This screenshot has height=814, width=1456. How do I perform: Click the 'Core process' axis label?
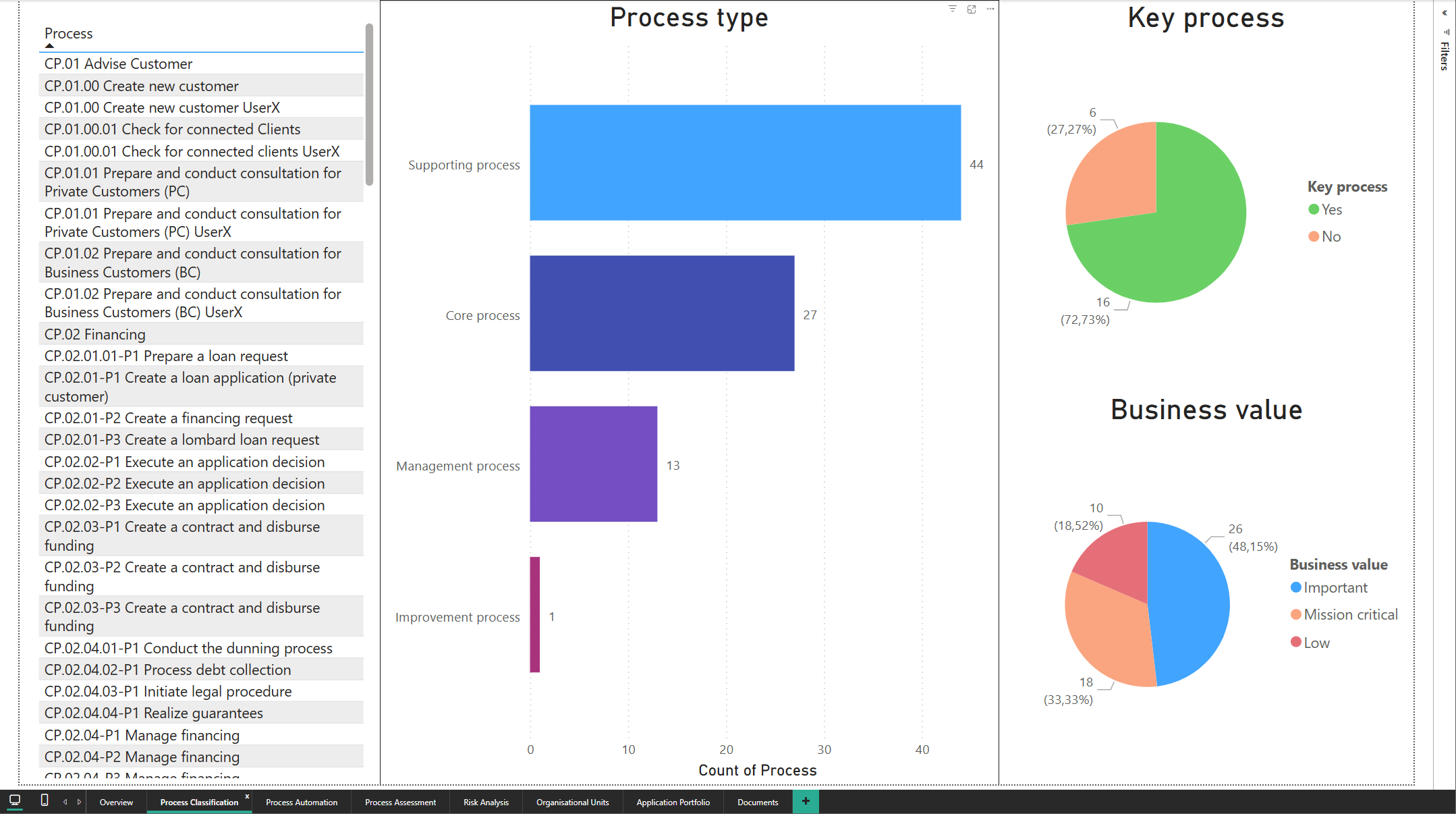point(483,315)
